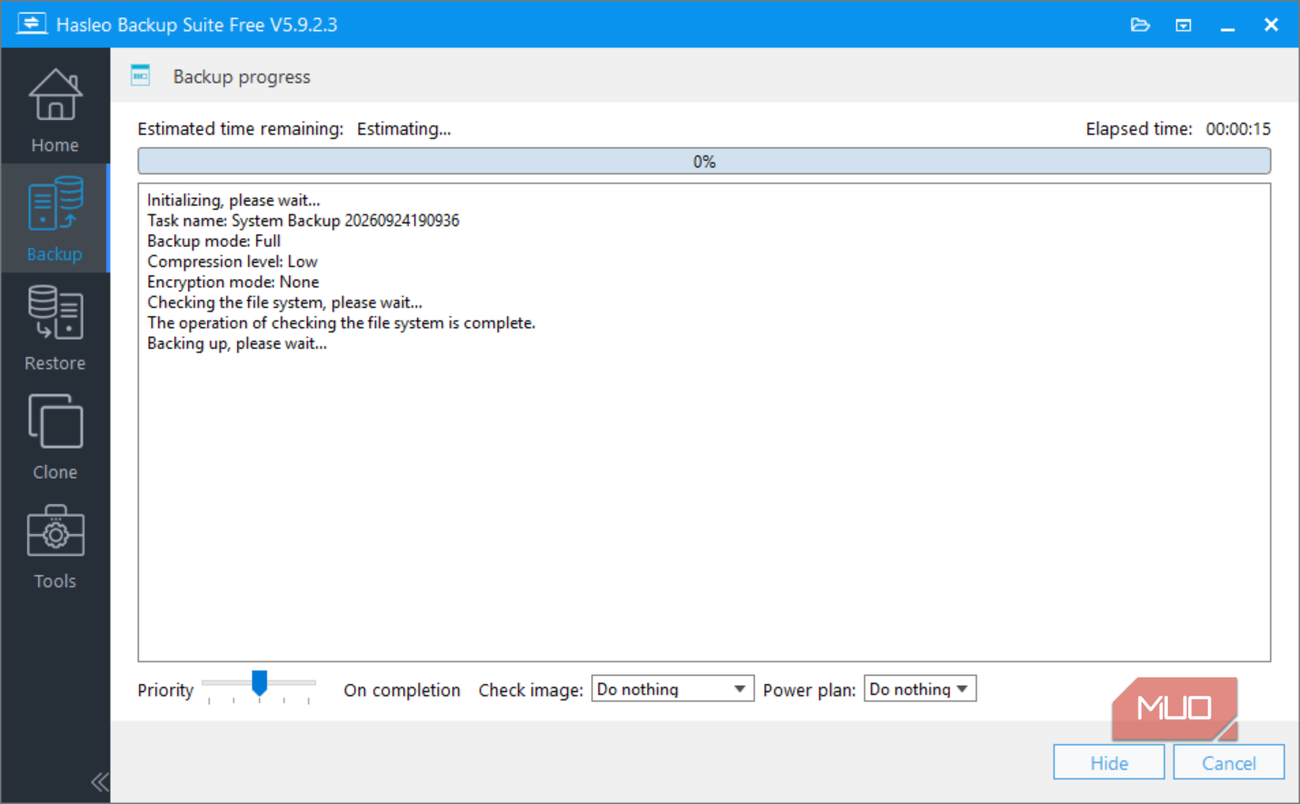
Task: Click the 0% backup progress bar
Action: click(704, 161)
